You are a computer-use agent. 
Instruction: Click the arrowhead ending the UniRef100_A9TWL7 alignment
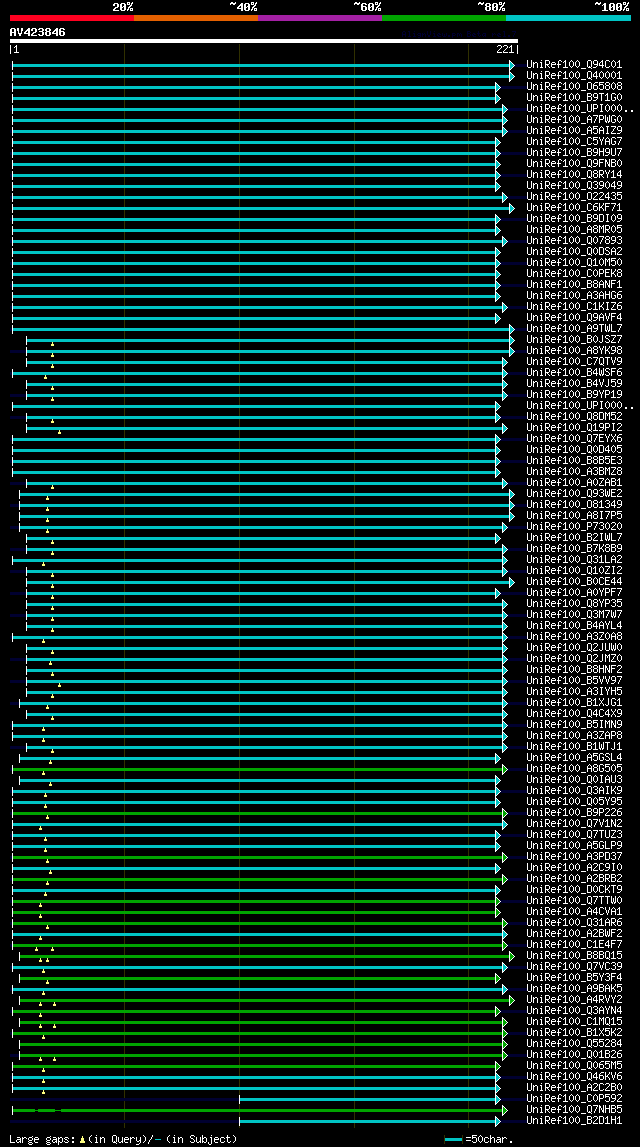512,329
